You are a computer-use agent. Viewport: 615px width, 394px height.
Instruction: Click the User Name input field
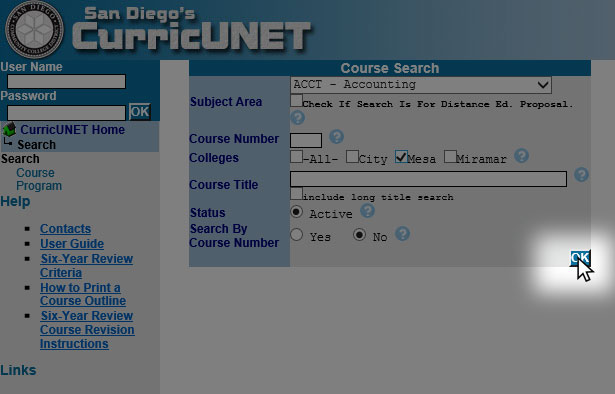(x=66, y=82)
